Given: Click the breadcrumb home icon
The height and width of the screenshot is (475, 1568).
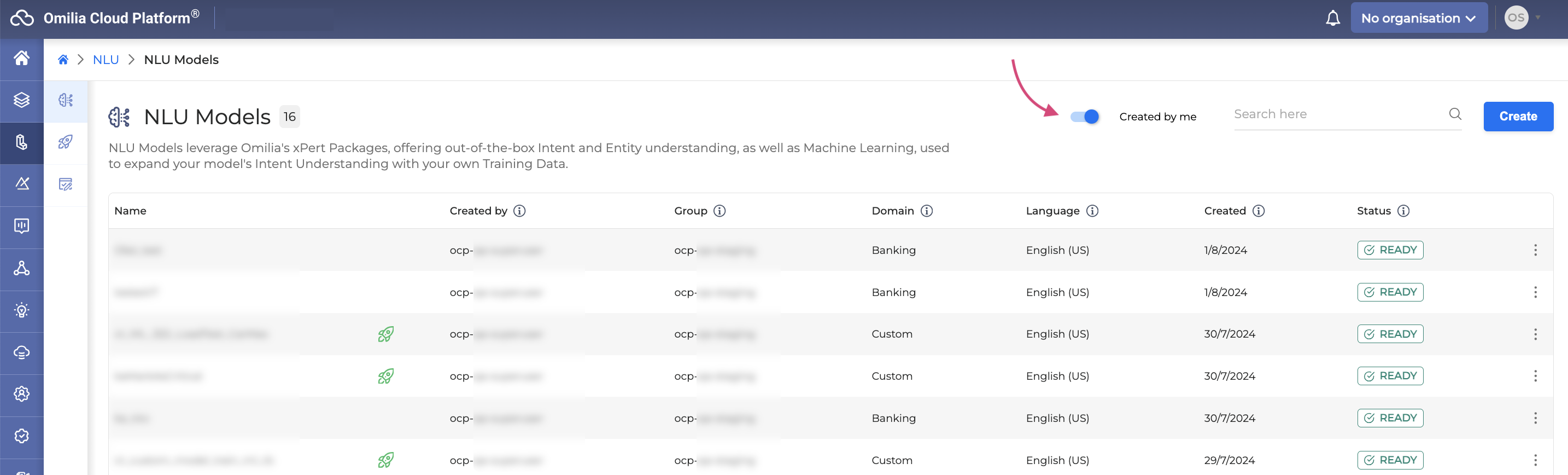Looking at the screenshot, I should pyautogui.click(x=63, y=60).
